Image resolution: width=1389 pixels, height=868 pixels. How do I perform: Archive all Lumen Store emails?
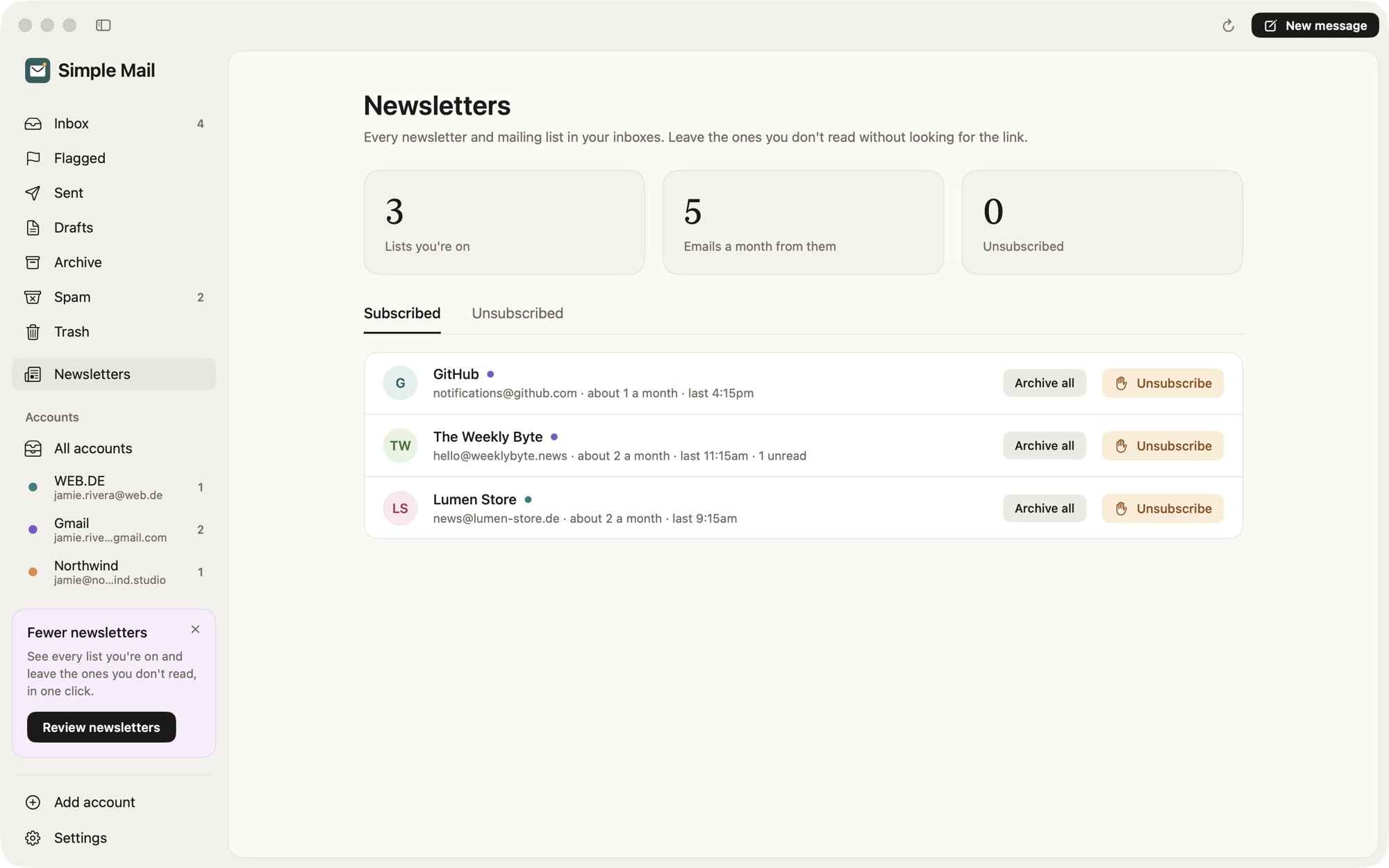1044,508
